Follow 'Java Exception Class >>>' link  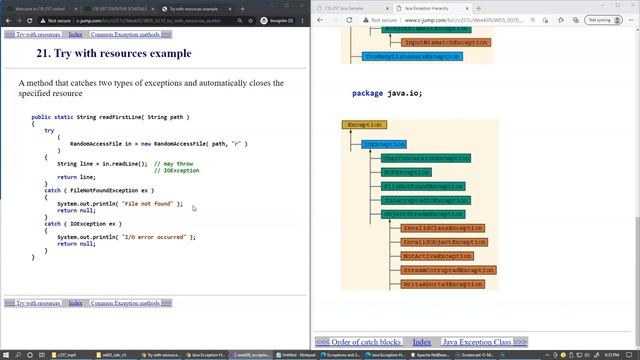click(484, 342)
